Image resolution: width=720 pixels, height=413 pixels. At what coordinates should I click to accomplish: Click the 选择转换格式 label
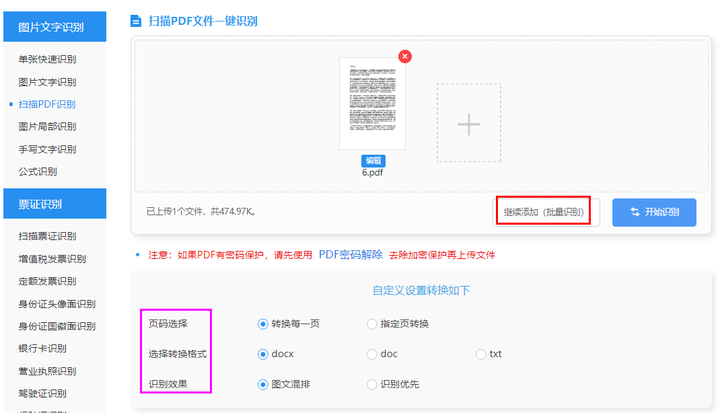click(x=177, y=354)
